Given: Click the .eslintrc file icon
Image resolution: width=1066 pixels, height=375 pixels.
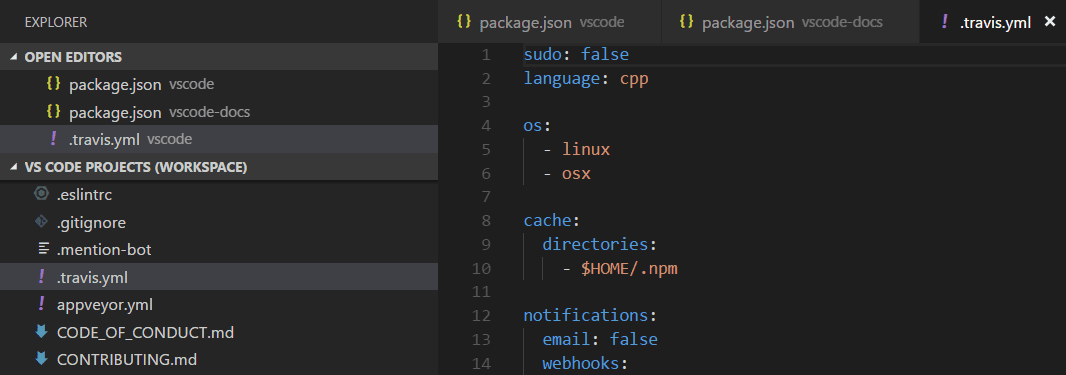Looking at the screenshot, I should tap(41, 194).
